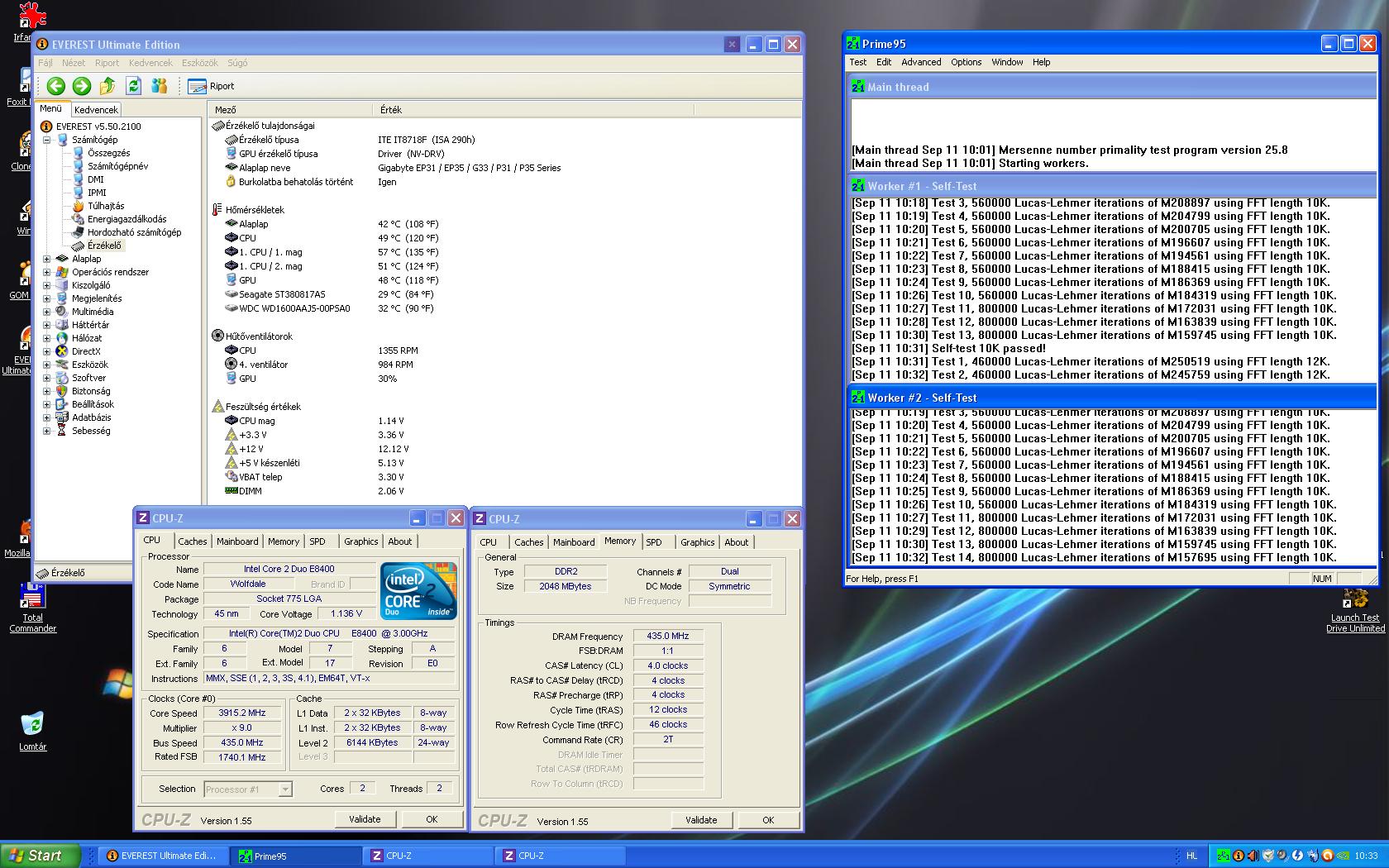This screenshot has width=1389, height=868.
Task: Click the EVEREST back arrow toolbar icon
Action: tap(55, 85)
